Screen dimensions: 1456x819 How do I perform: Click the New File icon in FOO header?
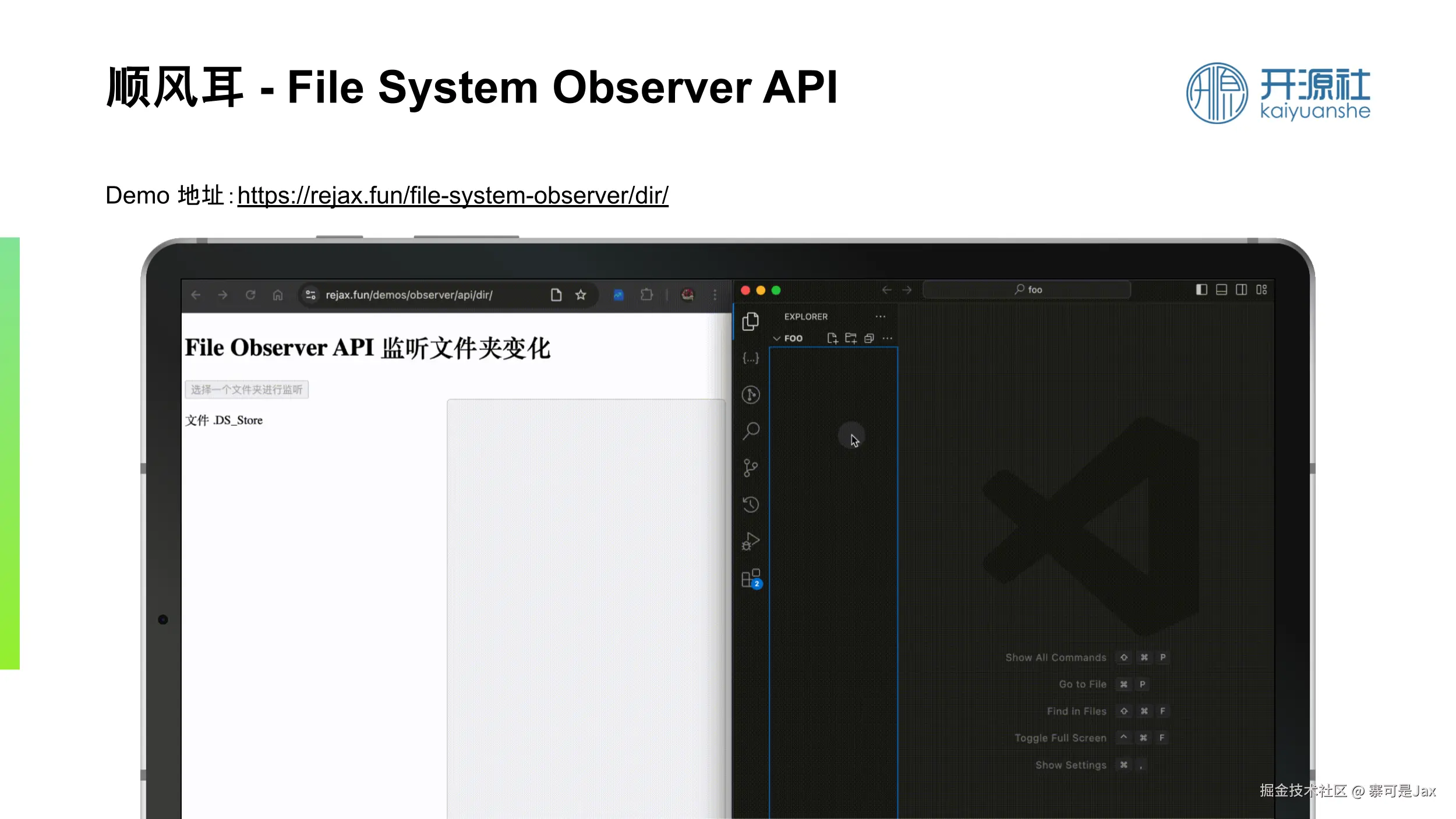pyautogui.click(x=832, y=338)
